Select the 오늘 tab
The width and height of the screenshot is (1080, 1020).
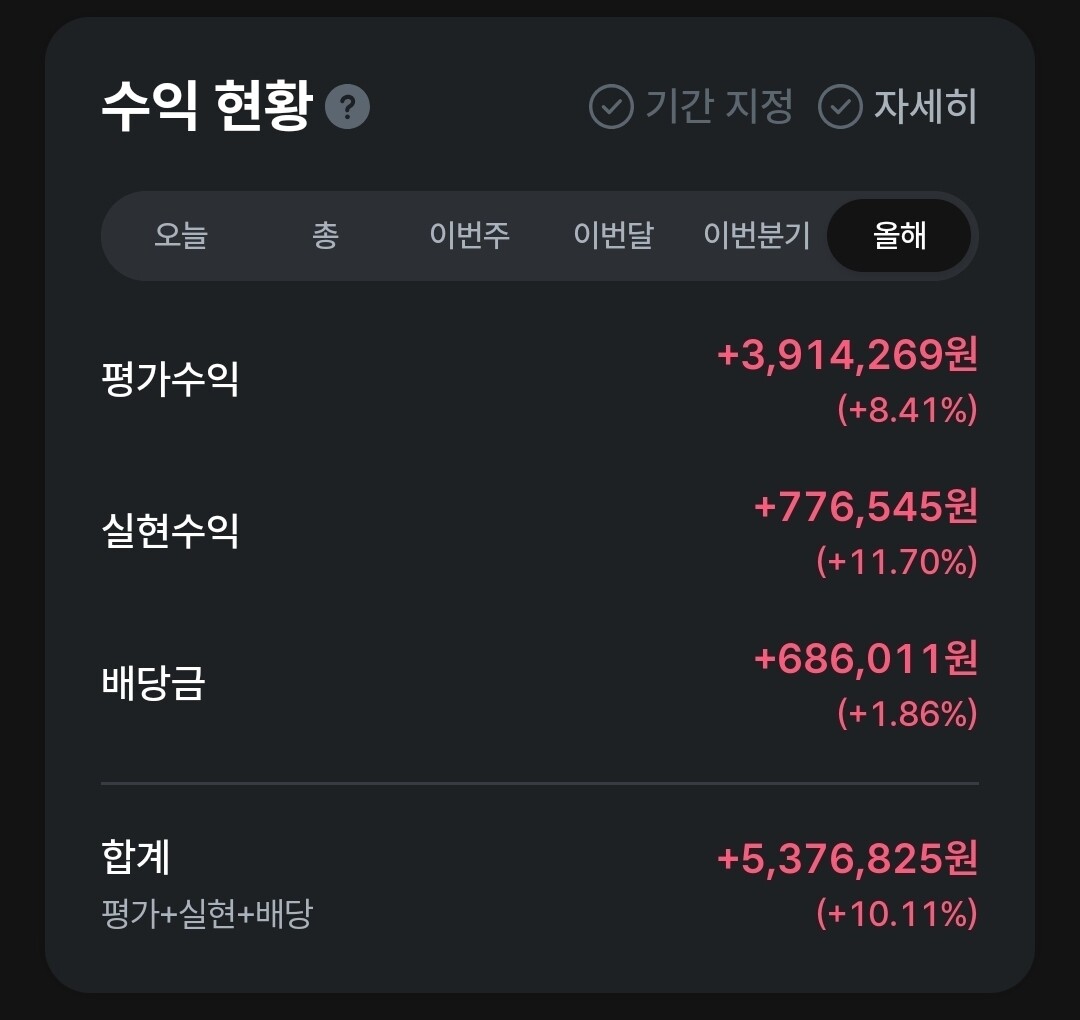pos(181,236)
